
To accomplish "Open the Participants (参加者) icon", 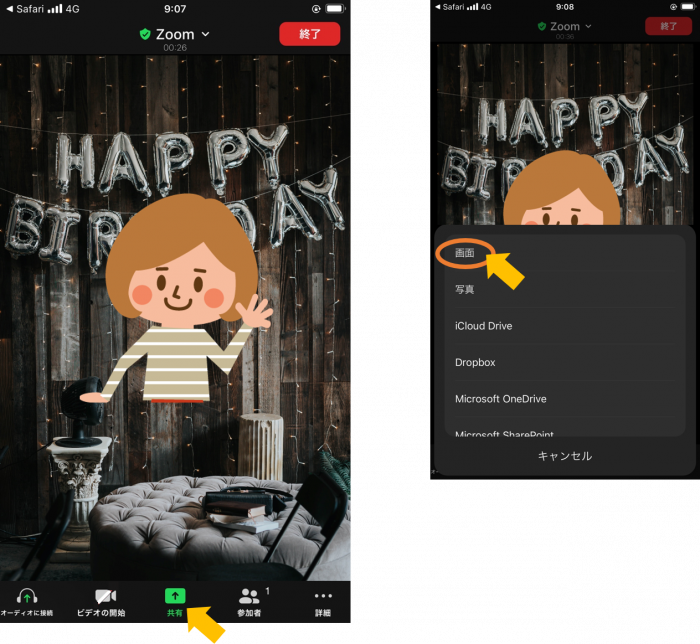I will 249,596.
